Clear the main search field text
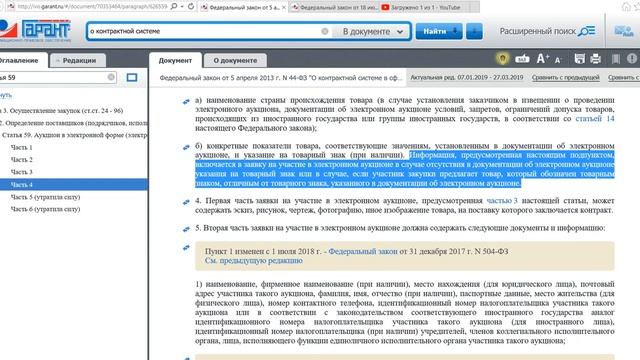This screenshot has height=360, width=640. [324, 31]
